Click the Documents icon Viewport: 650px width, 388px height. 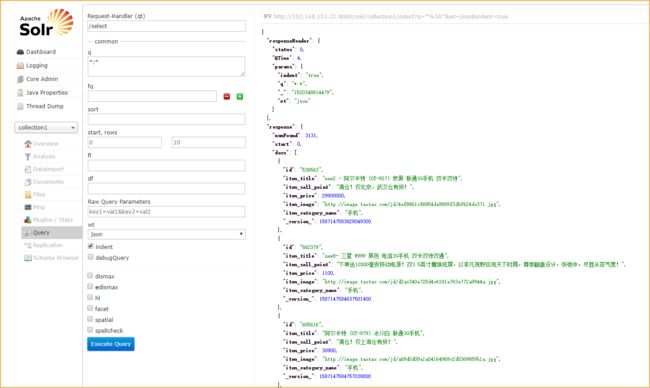click(x=28, y=182)
